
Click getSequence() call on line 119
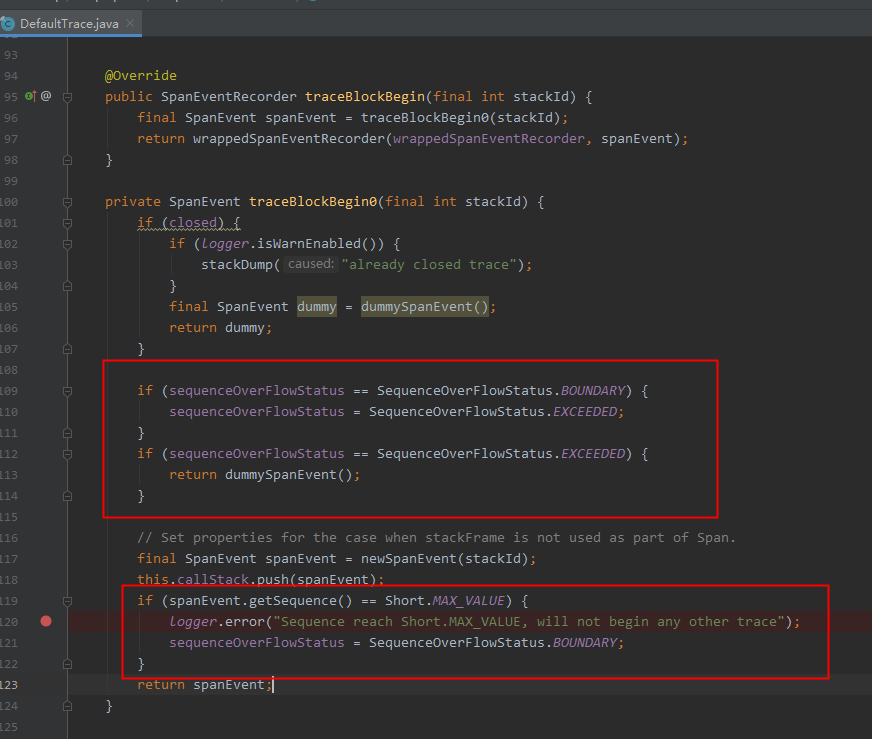pos(300,601)
